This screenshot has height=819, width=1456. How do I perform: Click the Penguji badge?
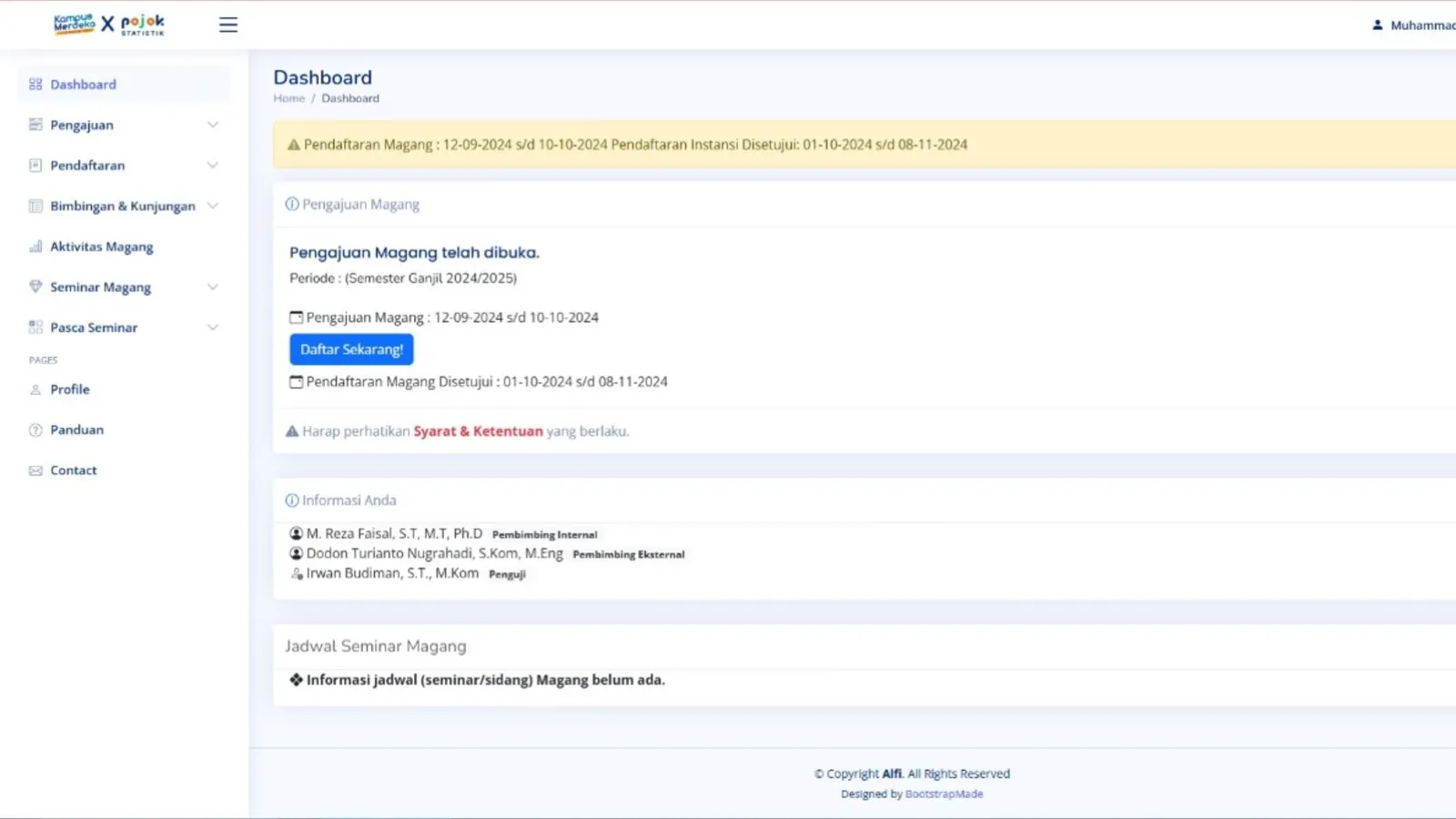click(x=507, y=574)
